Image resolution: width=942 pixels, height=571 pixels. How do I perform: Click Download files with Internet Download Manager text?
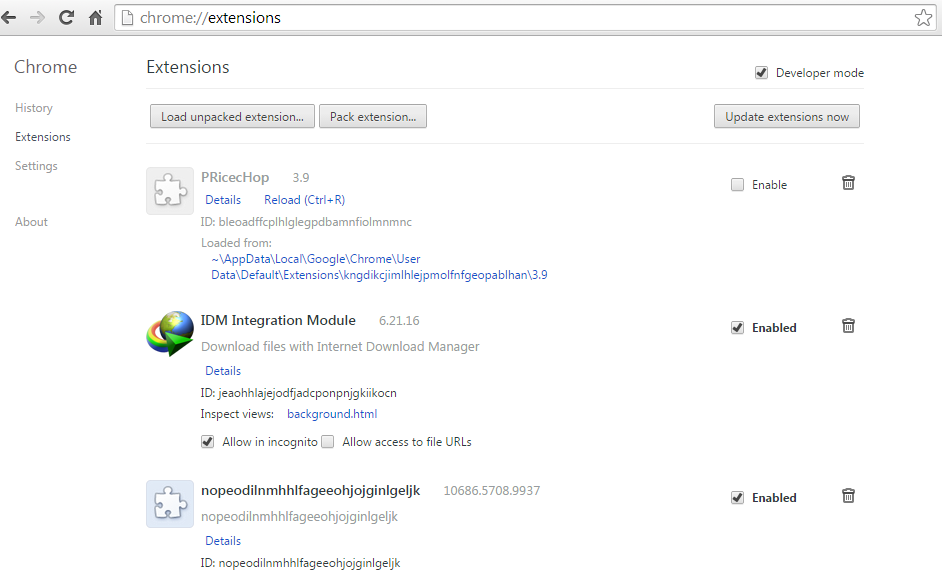(340, 347)
